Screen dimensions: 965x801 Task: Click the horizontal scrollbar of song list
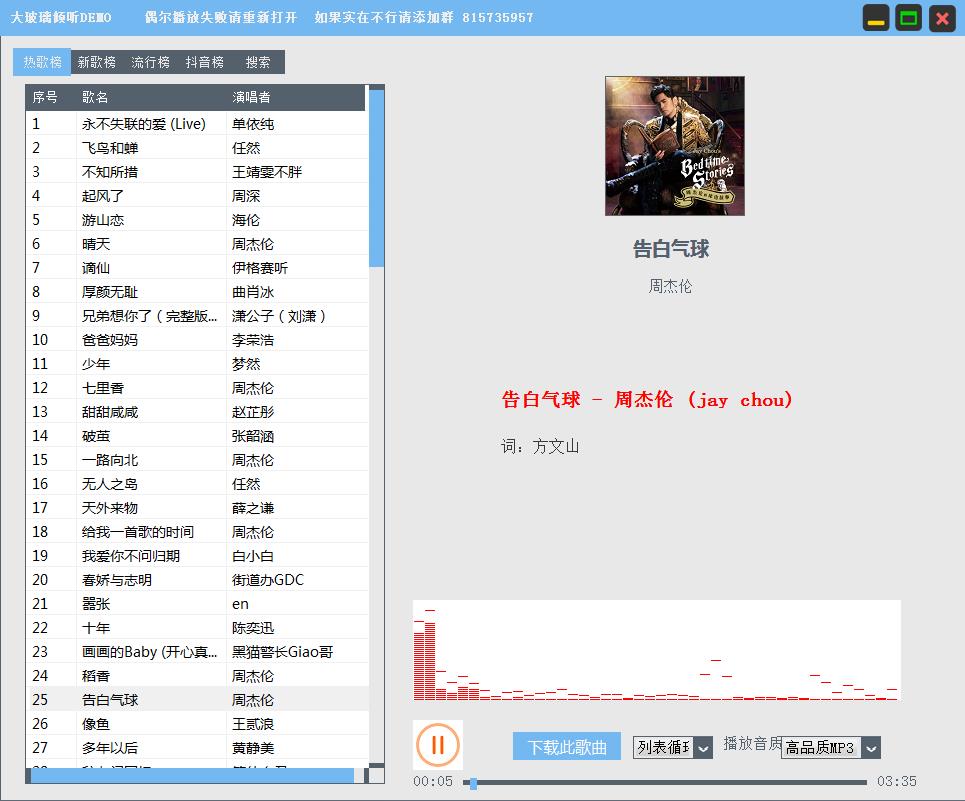tap(193, 776)
